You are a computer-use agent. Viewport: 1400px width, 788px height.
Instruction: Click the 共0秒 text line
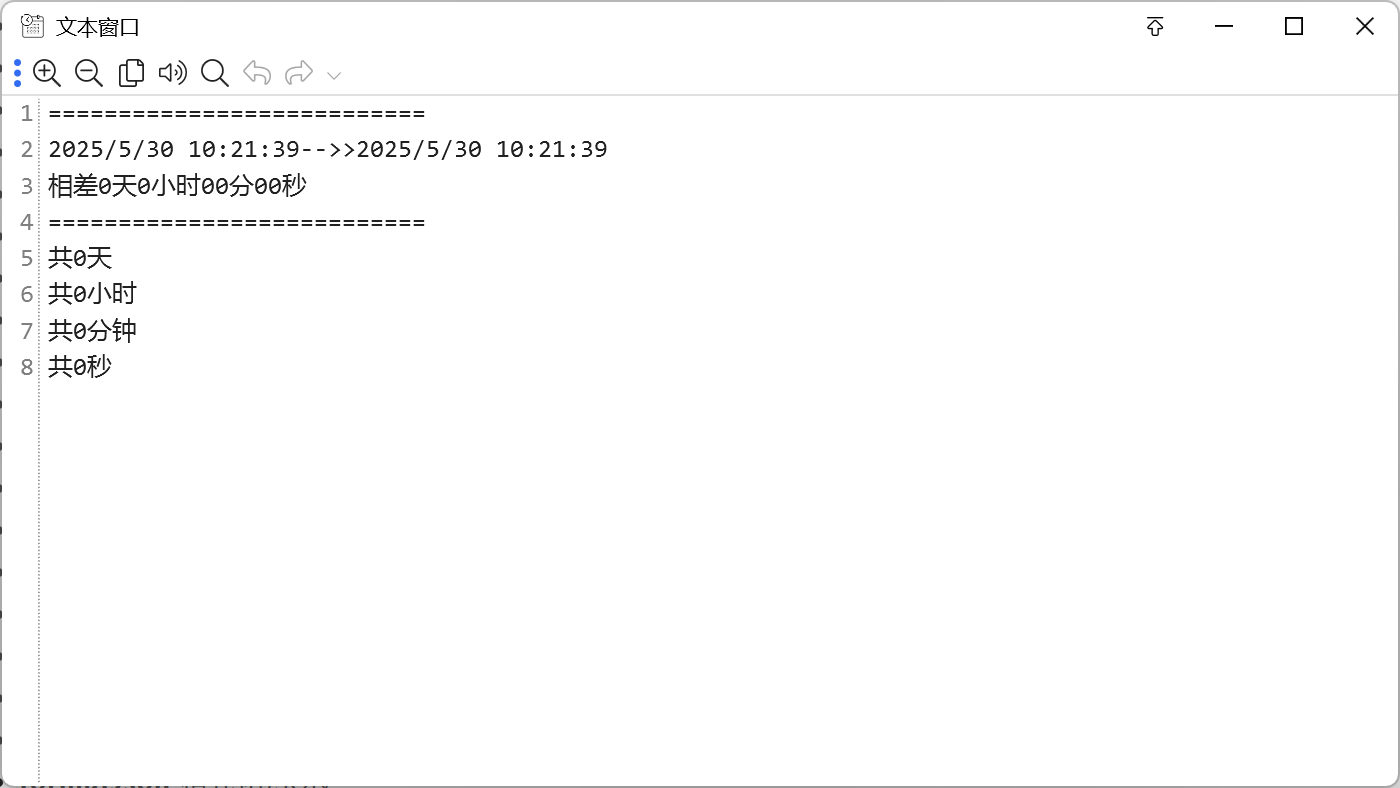(x=80, y=366)
